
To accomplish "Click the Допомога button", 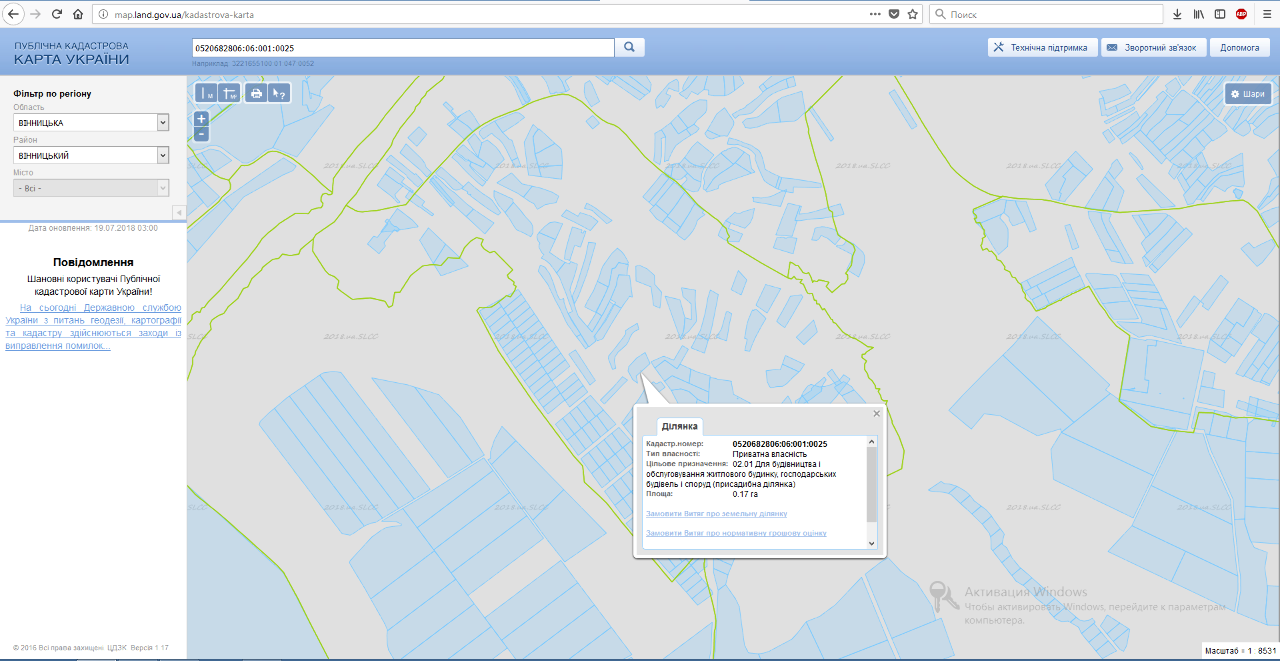I will pos(1240,47).
